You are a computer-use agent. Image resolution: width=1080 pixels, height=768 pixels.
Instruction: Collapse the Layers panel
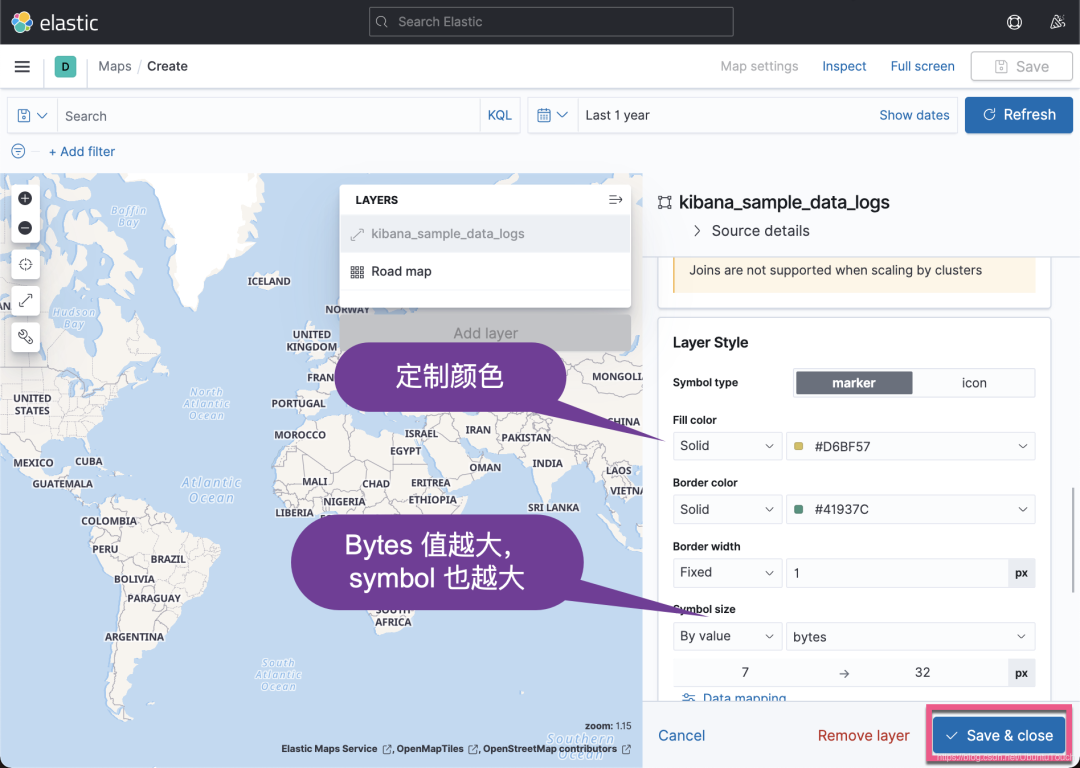click(615, 200)
